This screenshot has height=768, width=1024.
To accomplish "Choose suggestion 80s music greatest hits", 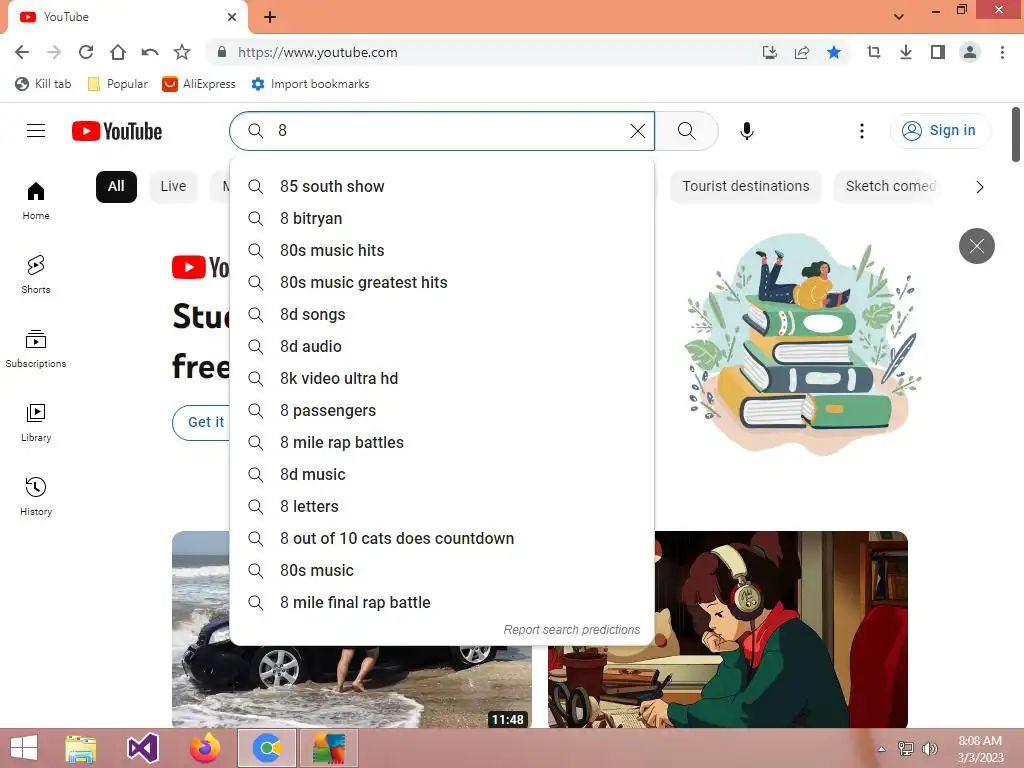I will pos(442,283).
